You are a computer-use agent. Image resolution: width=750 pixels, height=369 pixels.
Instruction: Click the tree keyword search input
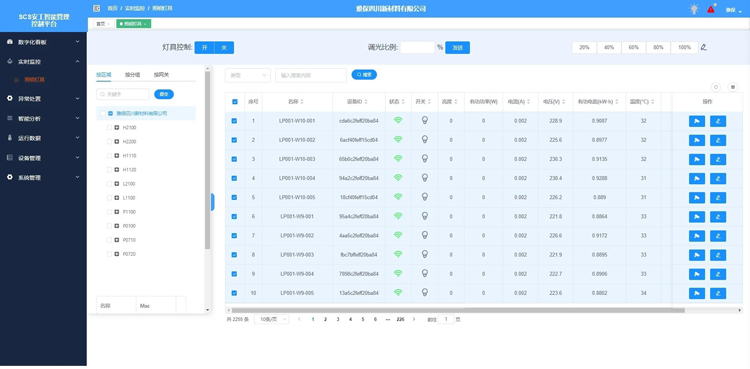coord(123,94)
